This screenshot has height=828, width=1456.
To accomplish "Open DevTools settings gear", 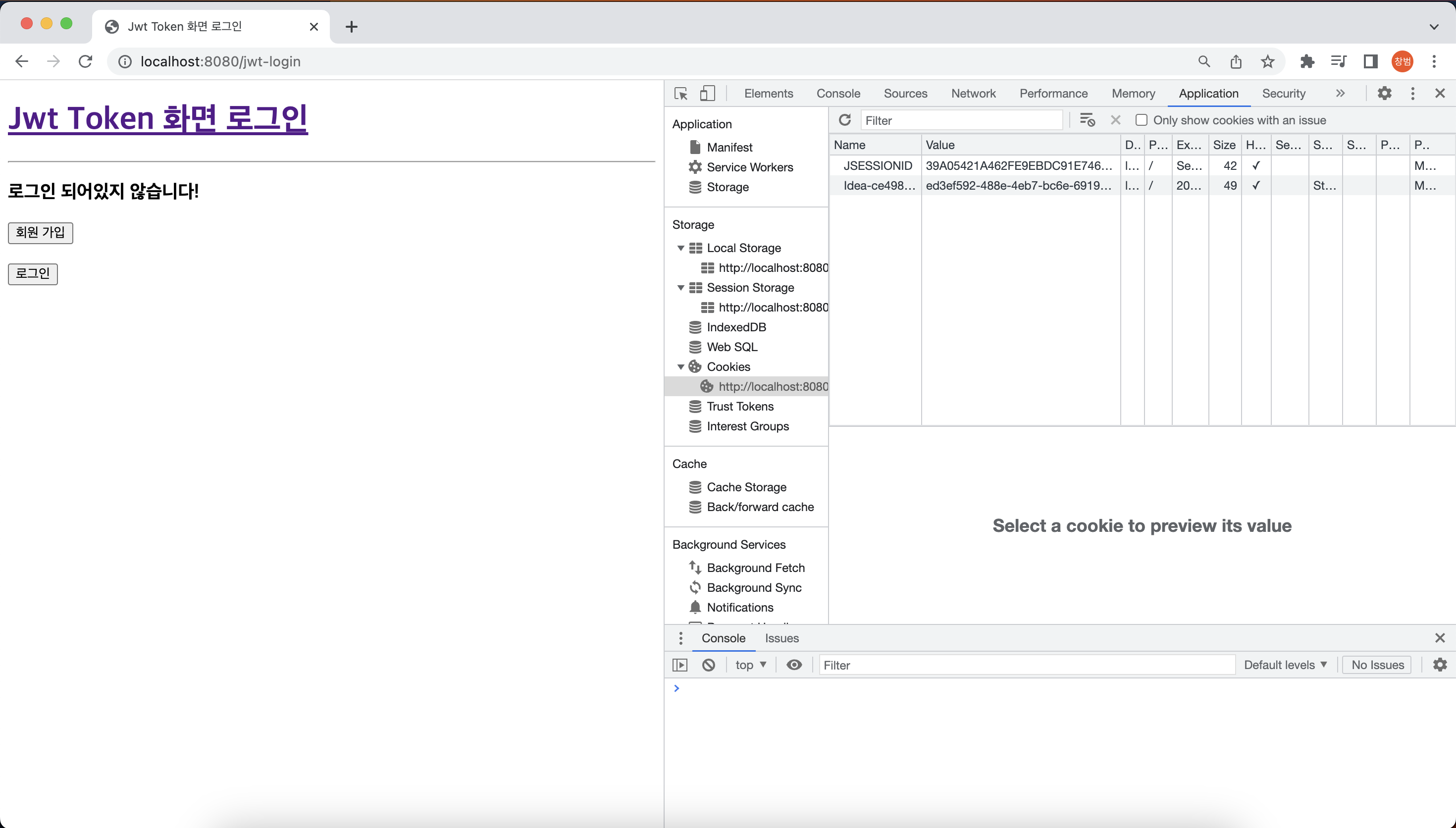I will (x=1384, y=93).
